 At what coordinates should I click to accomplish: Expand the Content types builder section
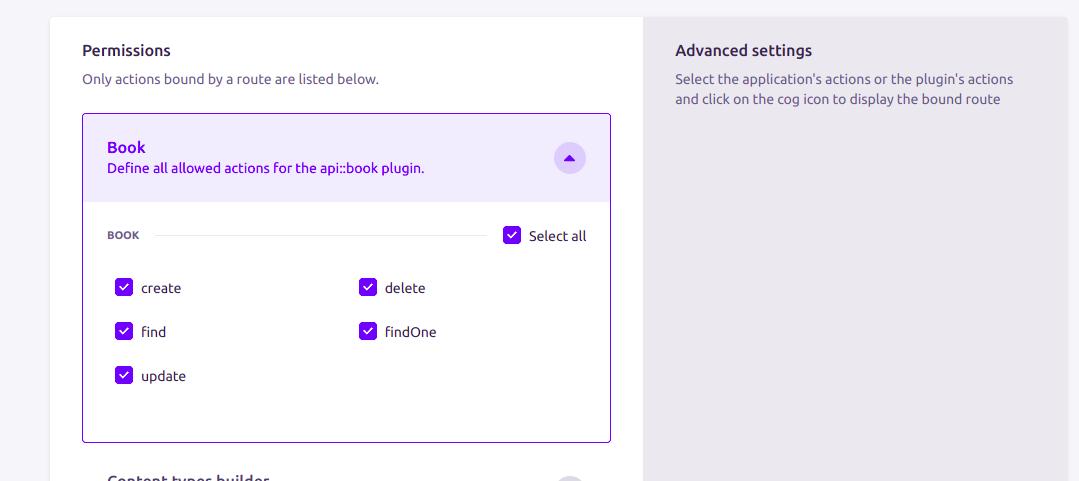tap(569, 478)
